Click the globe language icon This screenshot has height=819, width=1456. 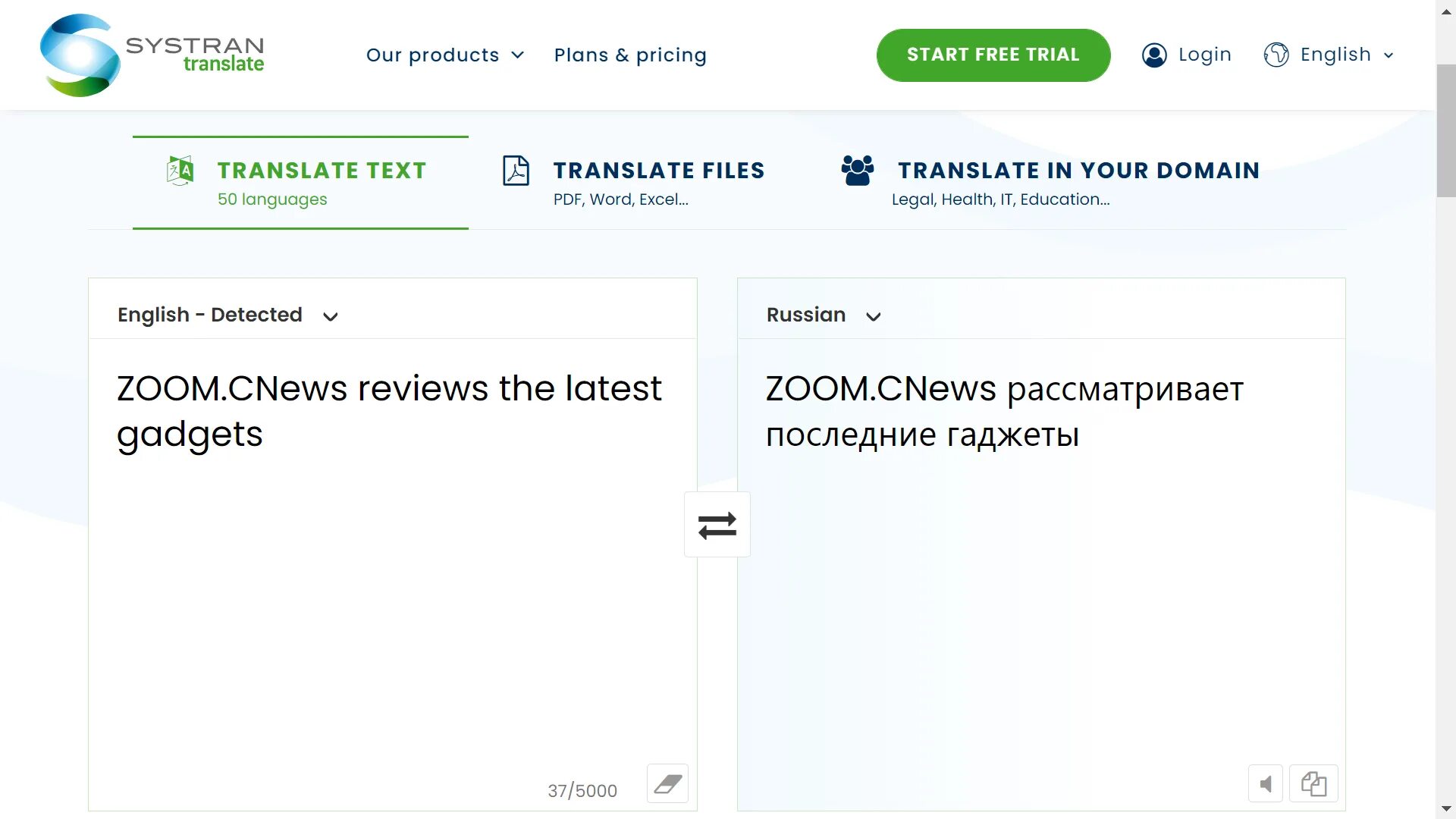click(1276, 55)
